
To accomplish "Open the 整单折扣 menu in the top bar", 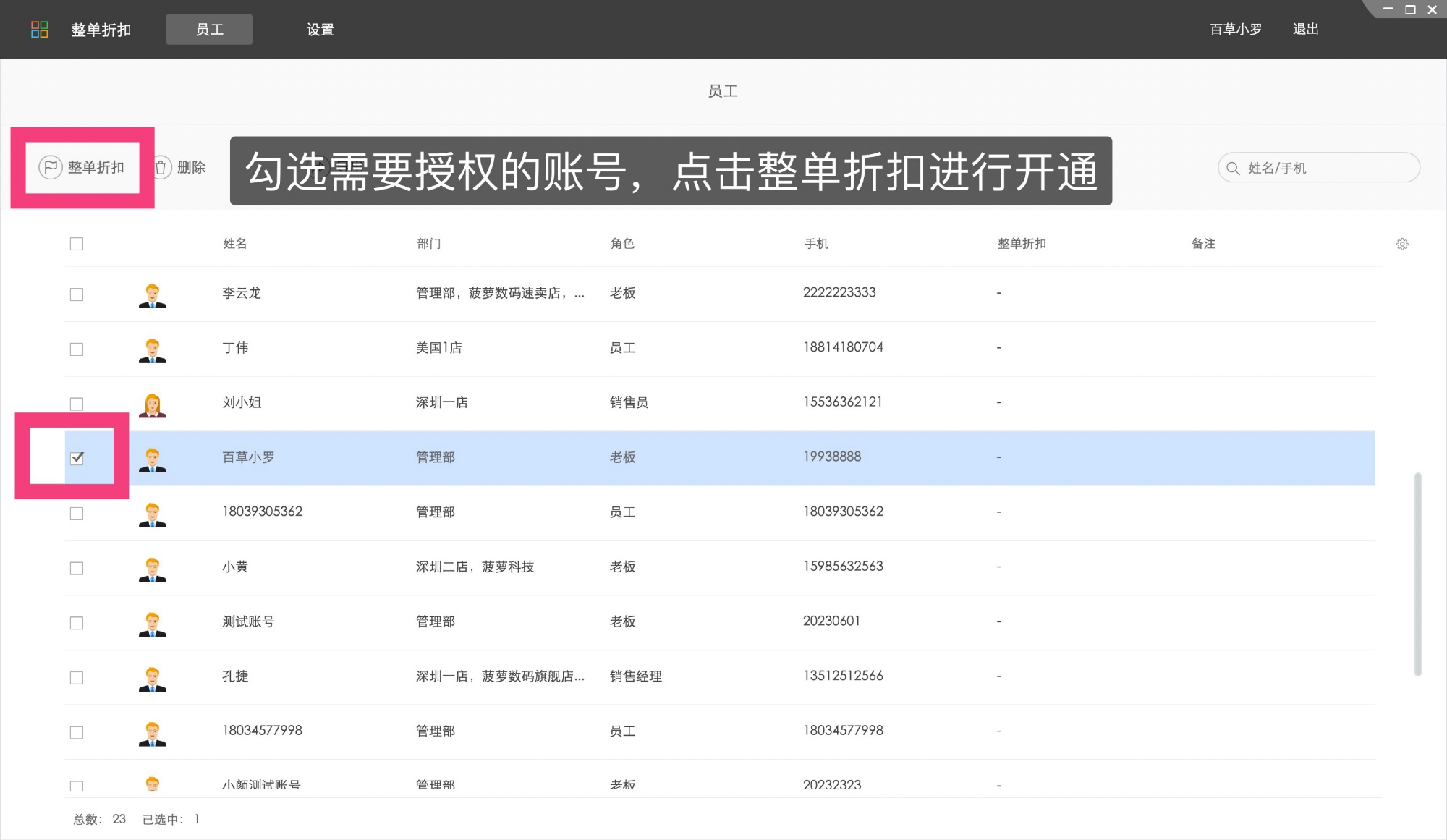I will [x=101, y=30].
